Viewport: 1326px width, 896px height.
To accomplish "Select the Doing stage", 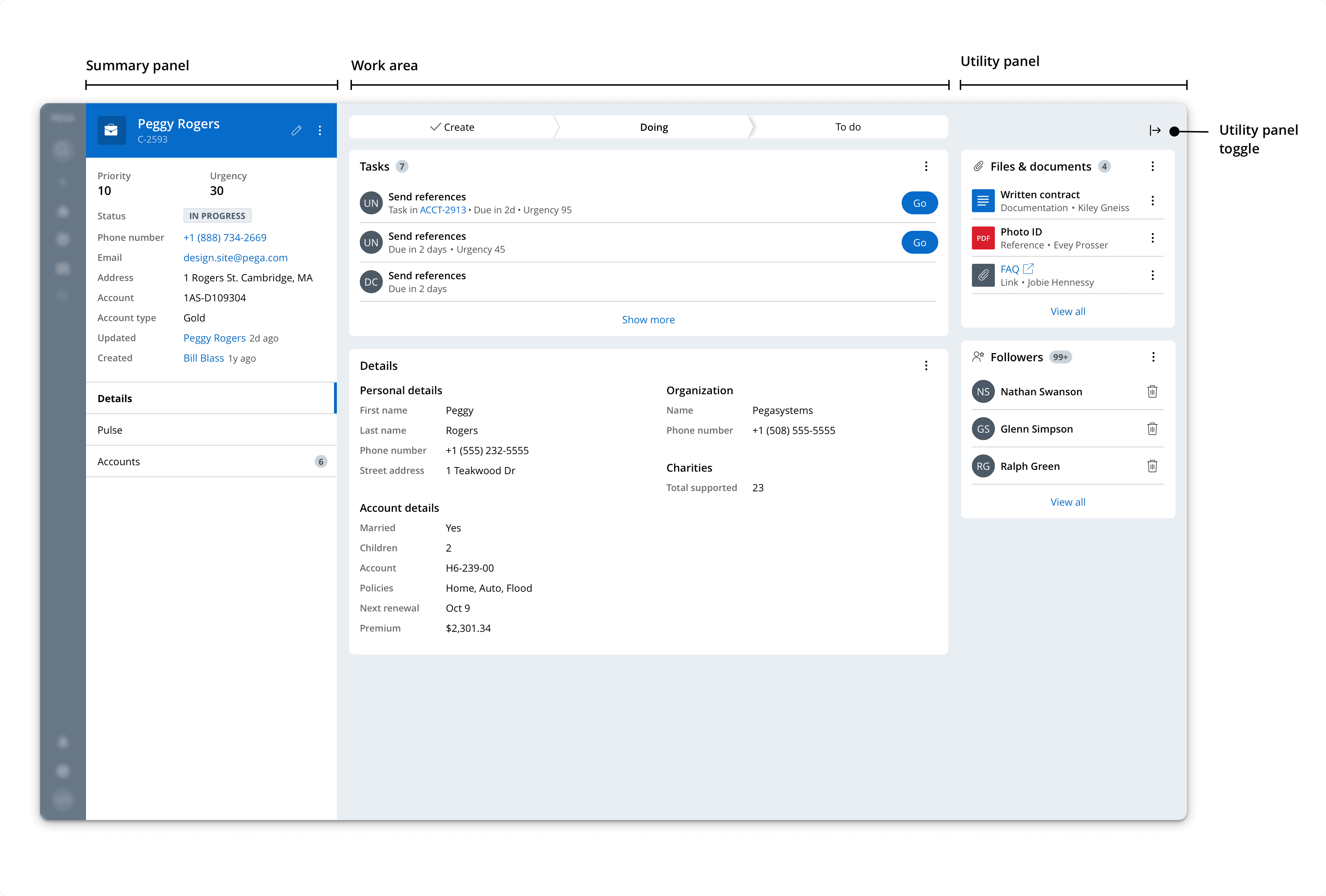I will [x=654, y=127].
